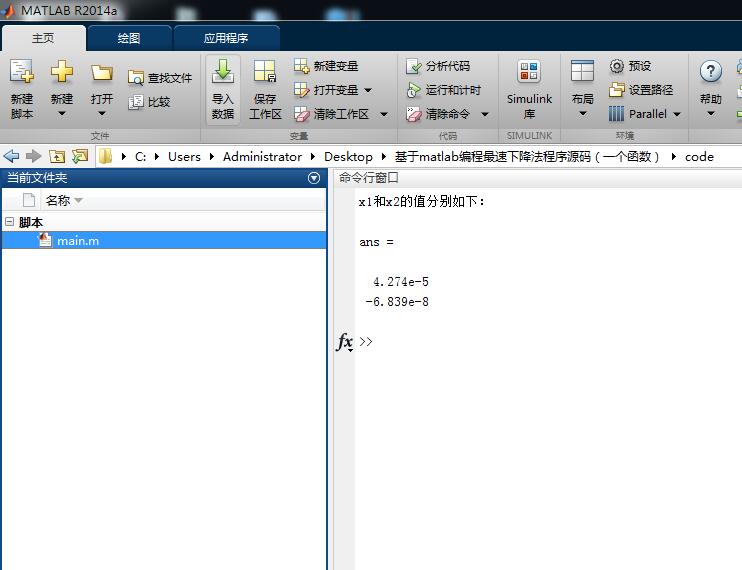Click the Users path segment

point(184,157)
